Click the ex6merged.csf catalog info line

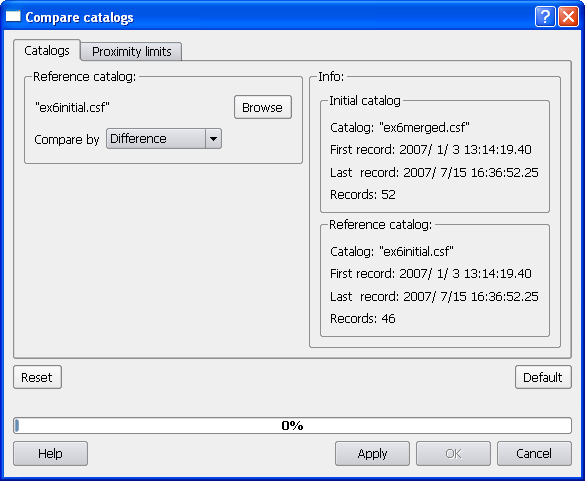(x=400, y=128)
